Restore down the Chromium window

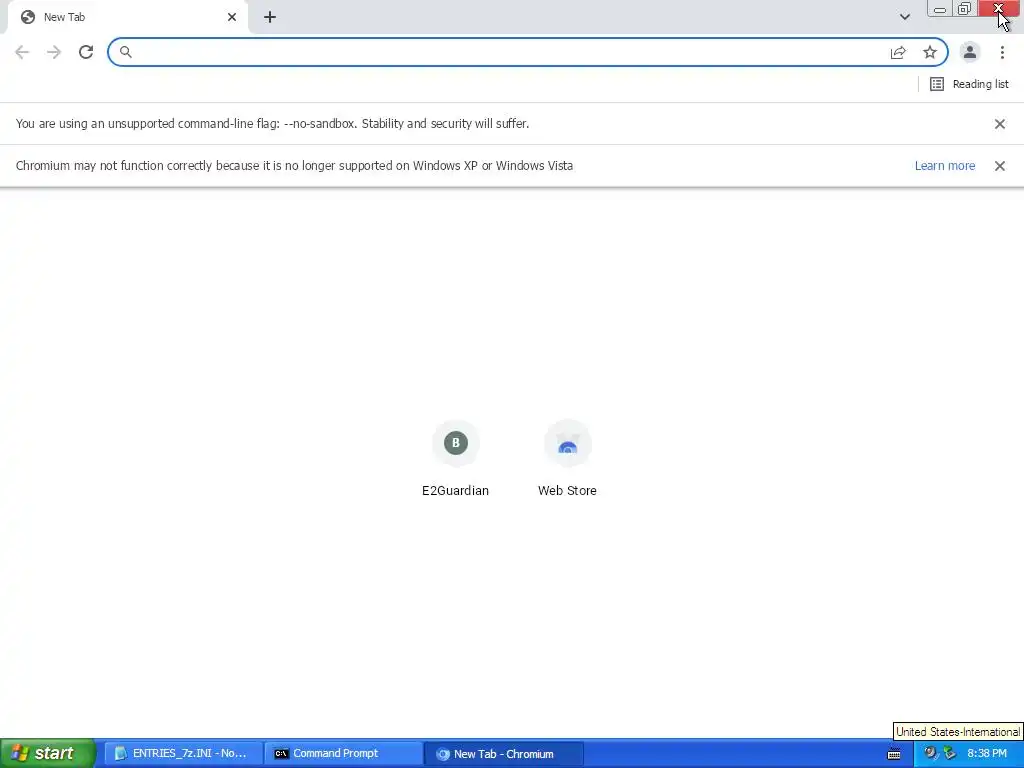tap(964, 9)
